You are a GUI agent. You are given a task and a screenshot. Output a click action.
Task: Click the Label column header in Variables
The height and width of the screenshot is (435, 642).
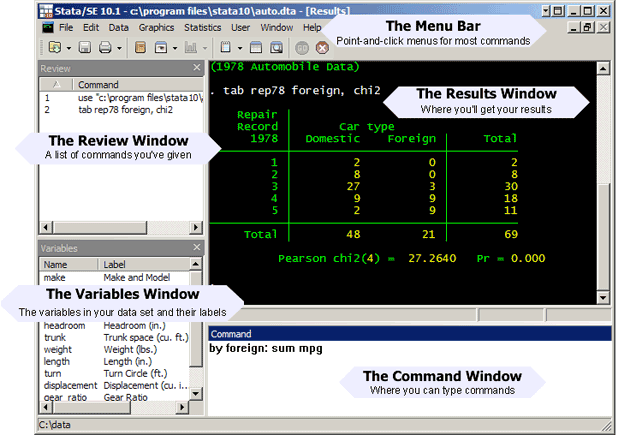click(x=144, y=264)
